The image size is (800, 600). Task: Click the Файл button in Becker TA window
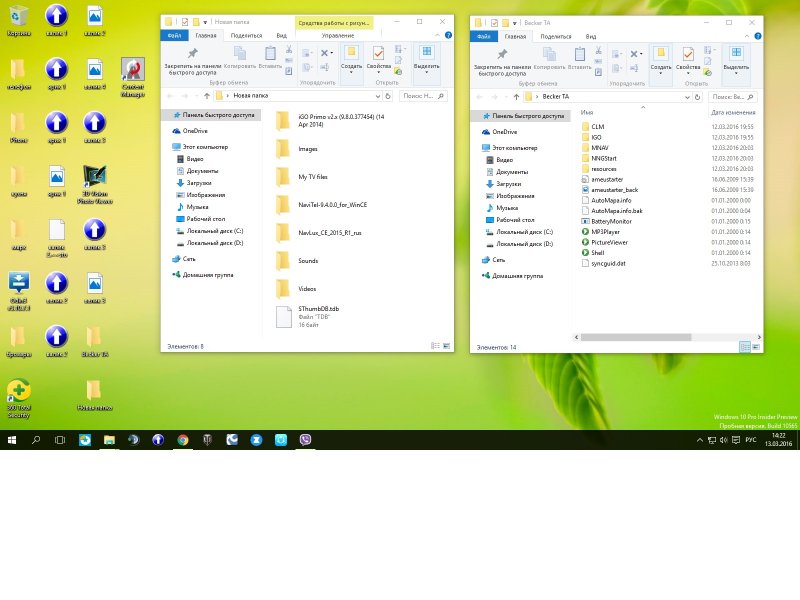484,35
